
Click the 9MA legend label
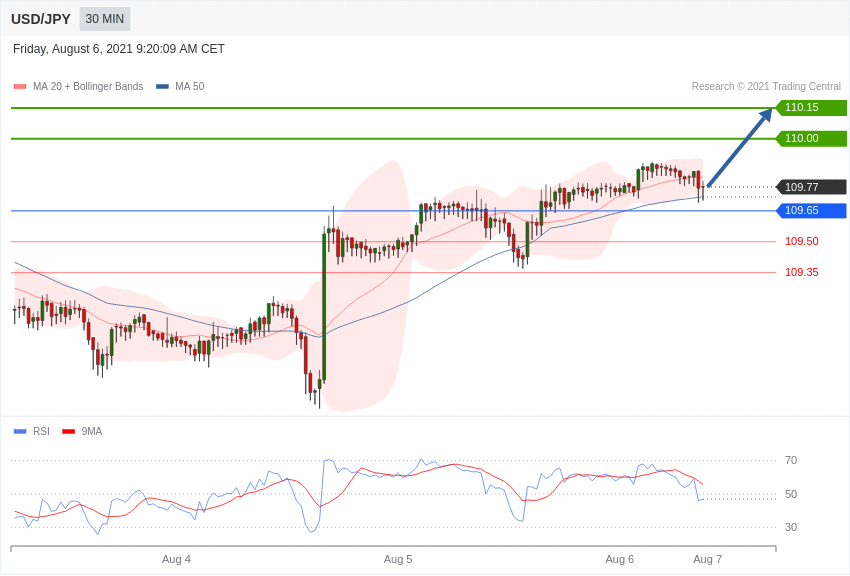pos(92,431)
